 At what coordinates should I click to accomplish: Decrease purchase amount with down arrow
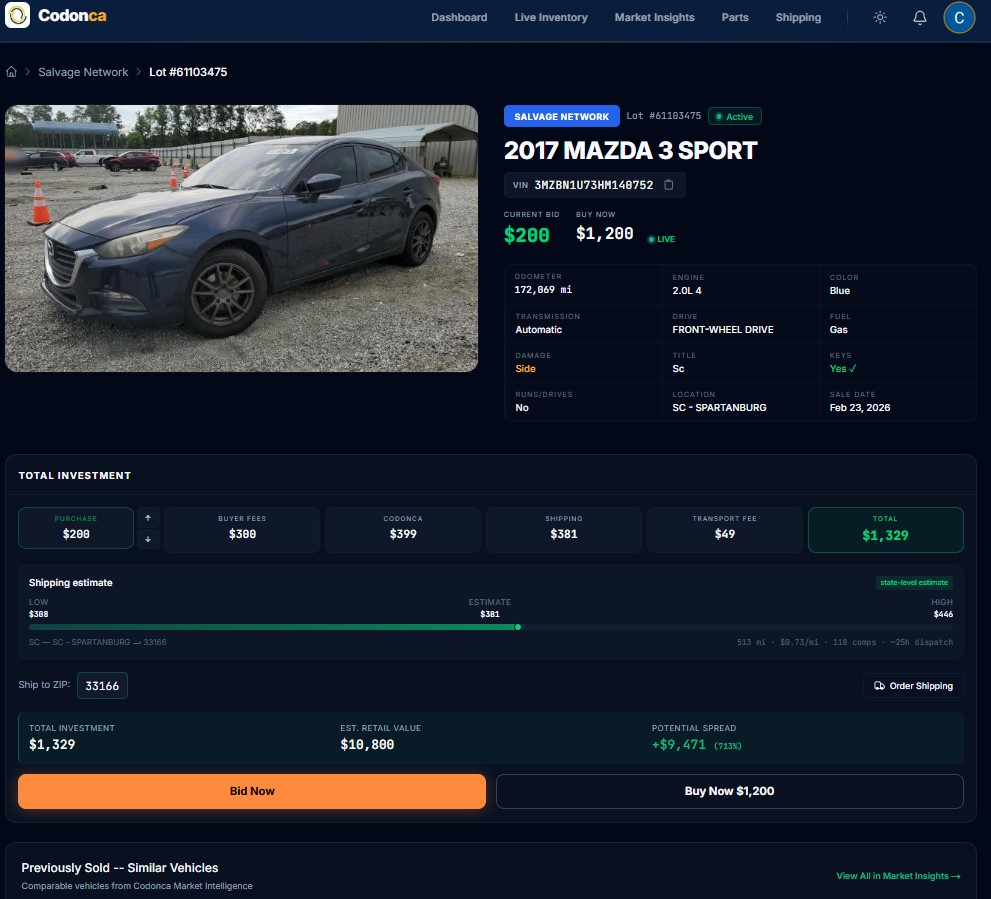148,539
